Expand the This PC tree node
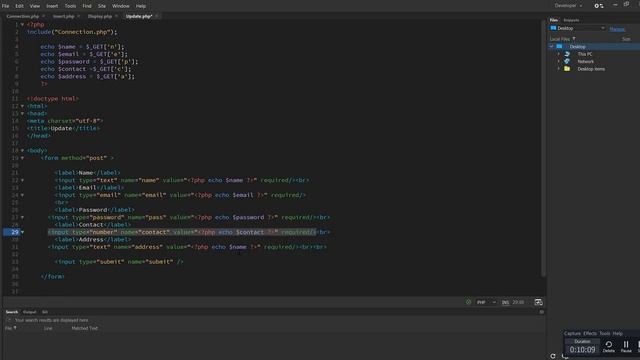The width and height of the screenshot is (640, 360). tap(559, 54)
